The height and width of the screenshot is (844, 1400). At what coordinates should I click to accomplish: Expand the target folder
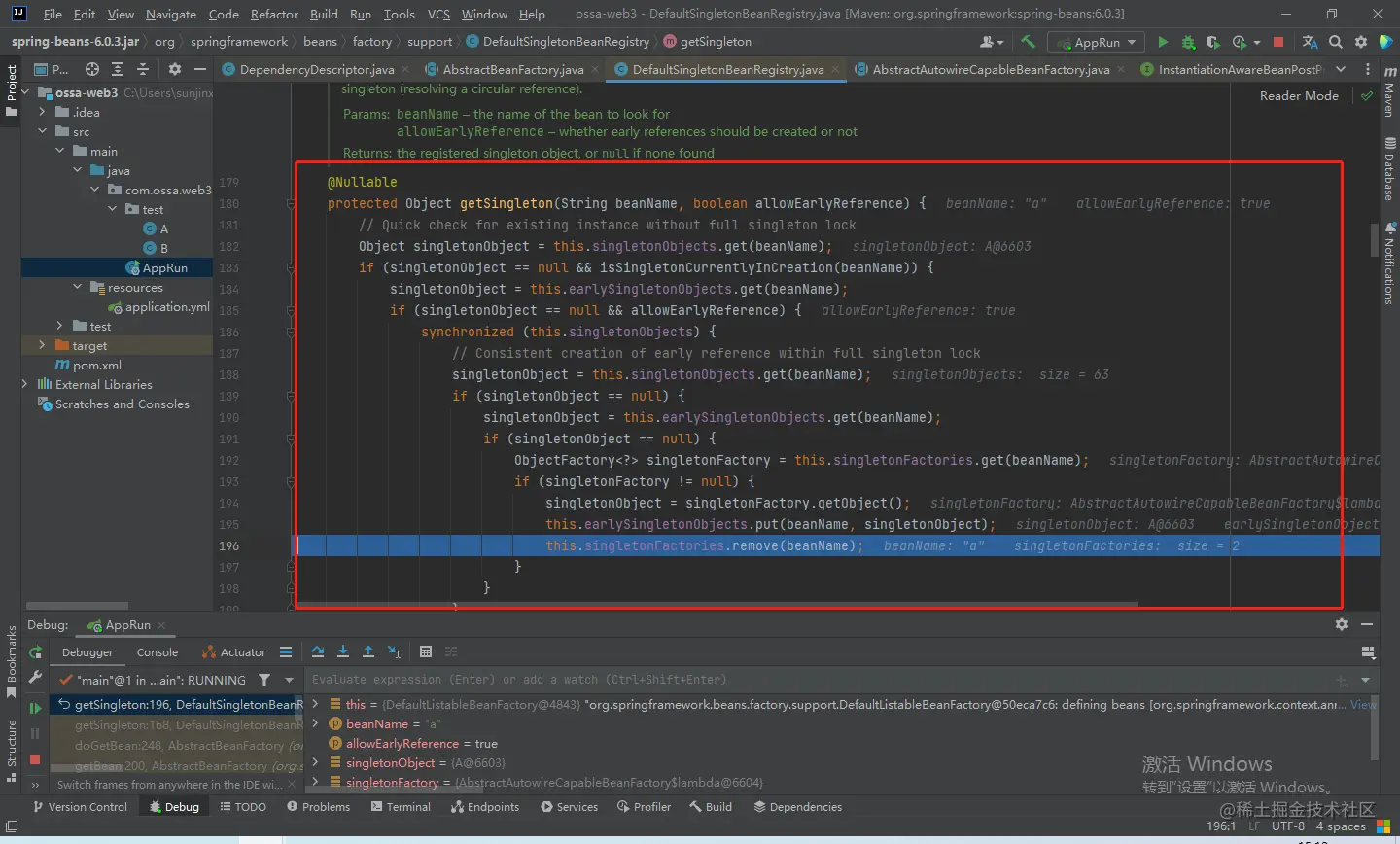pos(42,345)
